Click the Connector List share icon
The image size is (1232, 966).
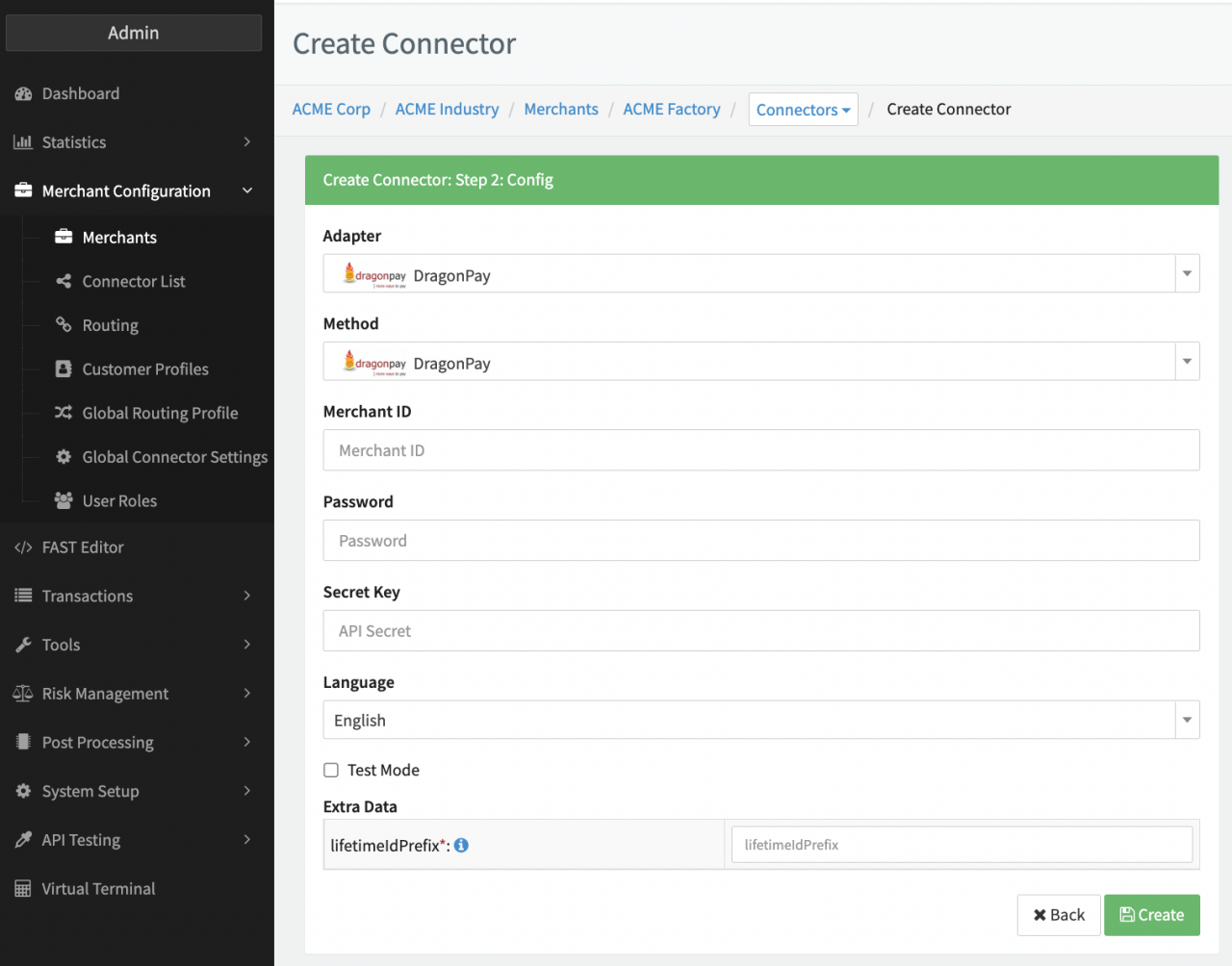(x=64, y=282)
